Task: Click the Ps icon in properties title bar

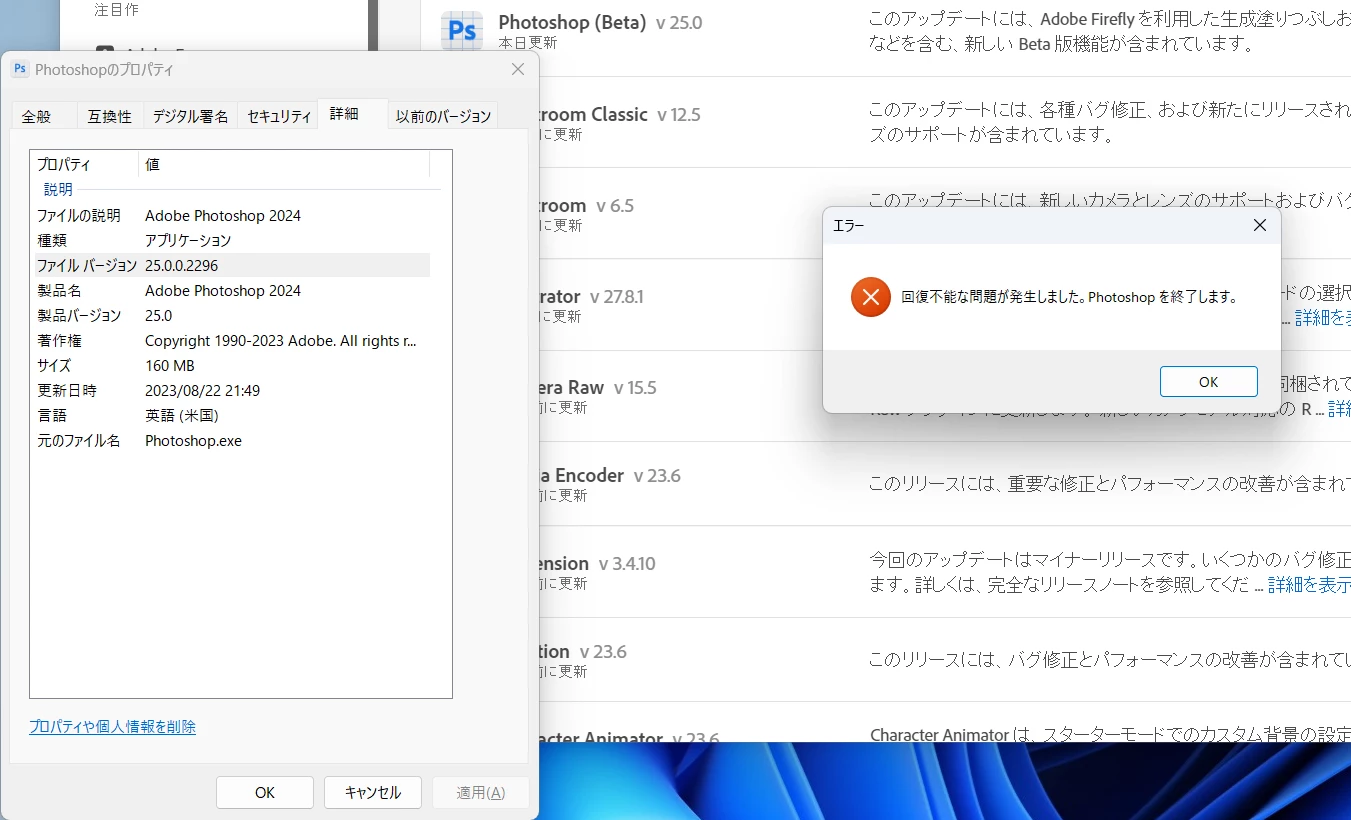Action: (x=20, y=69)
